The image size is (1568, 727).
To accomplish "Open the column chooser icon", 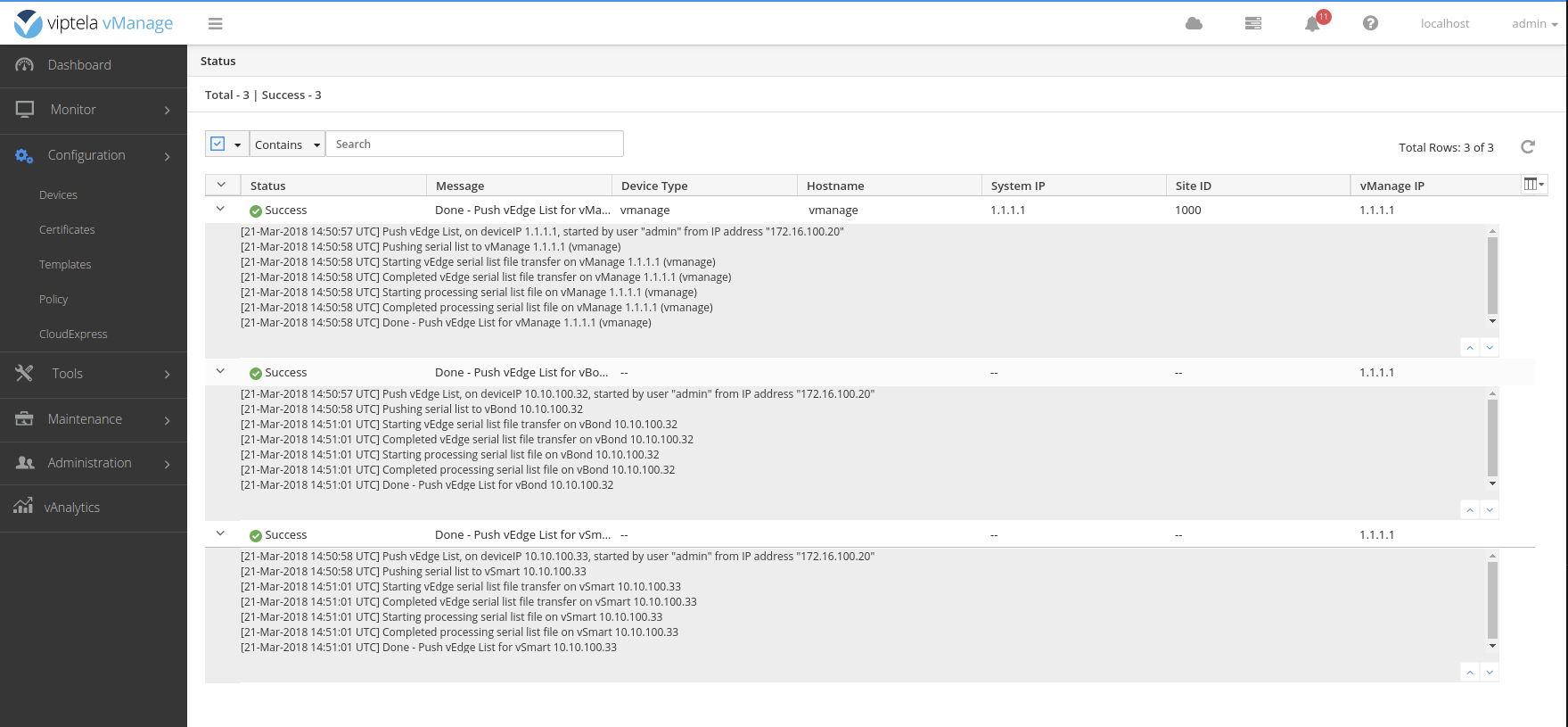I will click(x=1532, y=185).
